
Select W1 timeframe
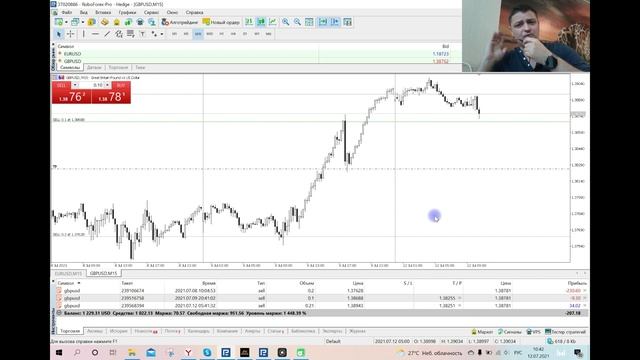click(257, 34)
